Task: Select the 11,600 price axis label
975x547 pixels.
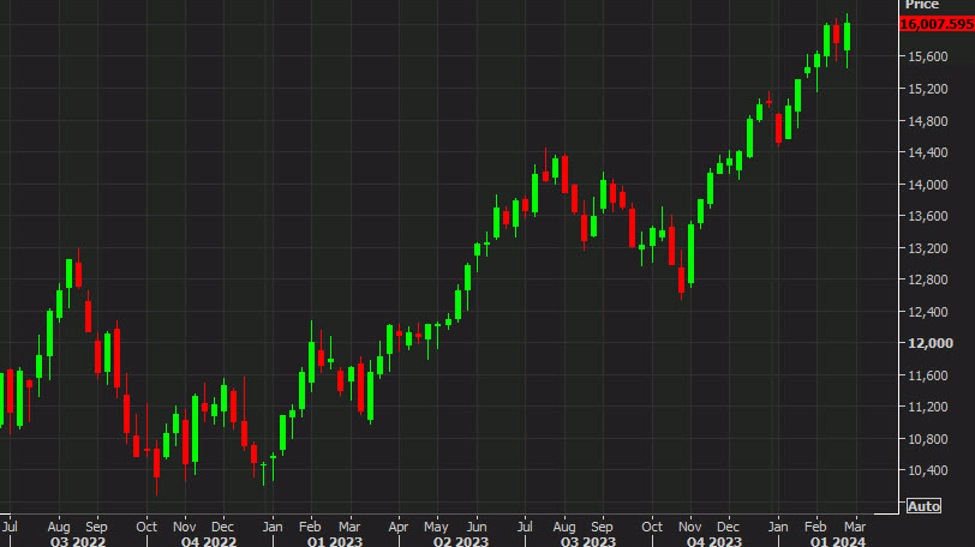Action: pos(928,375)
